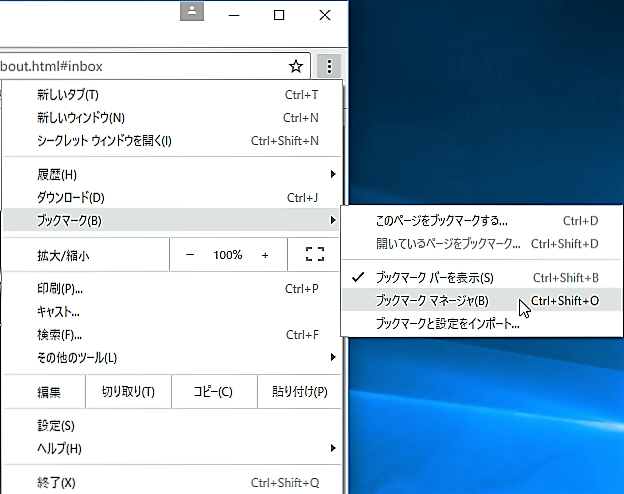Click 開いているページをブックマーク... submenu item

482,244
